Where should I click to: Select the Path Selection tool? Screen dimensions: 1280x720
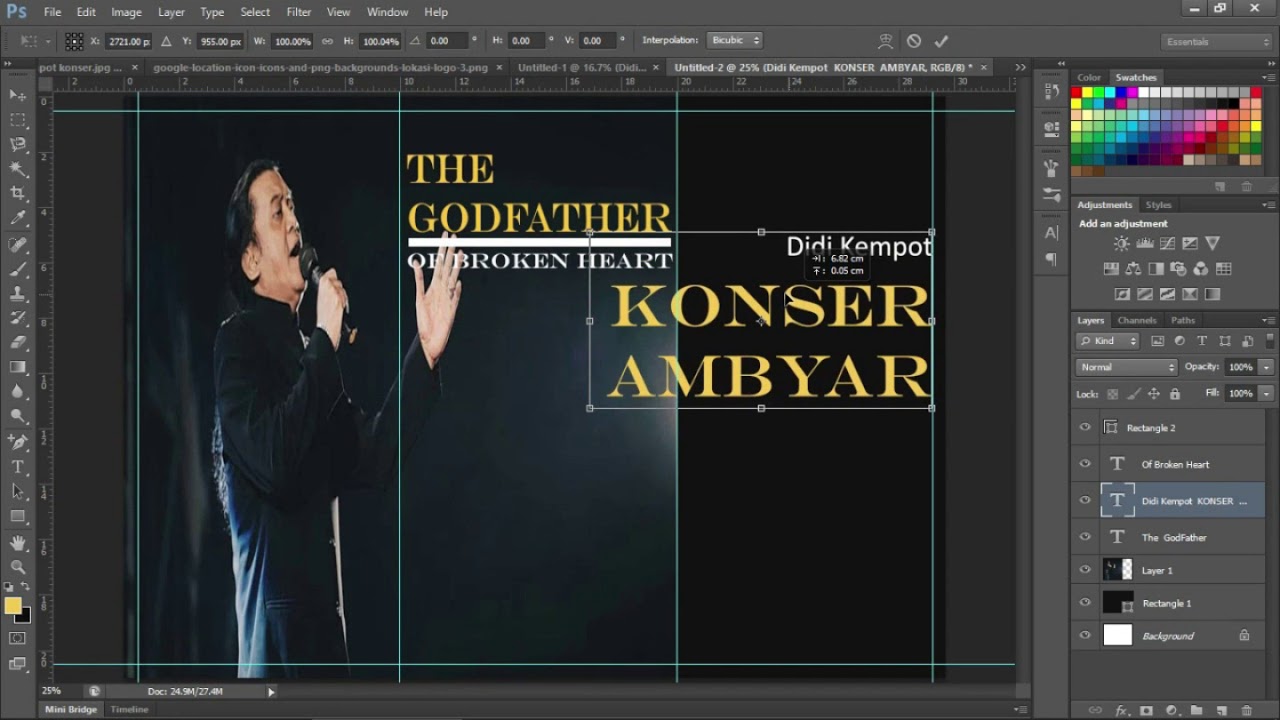coord(18,491)
